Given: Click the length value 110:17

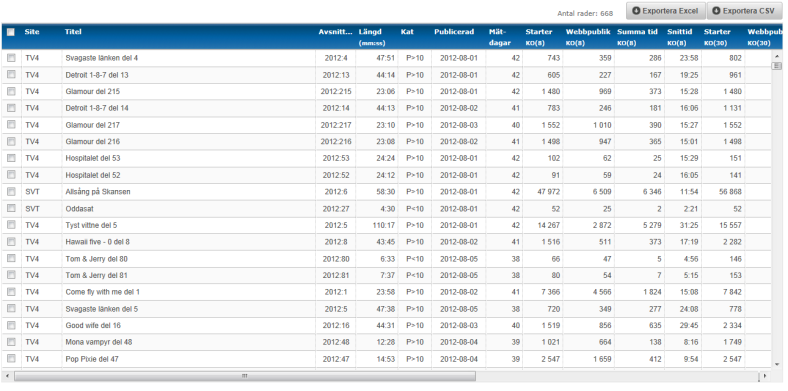Looking at the screenshot, I should (383, 225).
